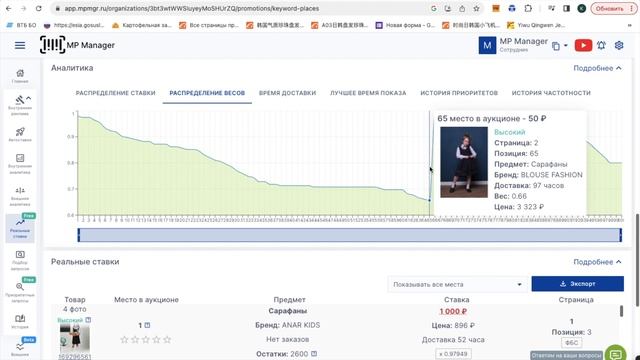Open the rocket Автоставка sidebar icon
The width and height of the screenshot is (640, 360).
(20, 135)
